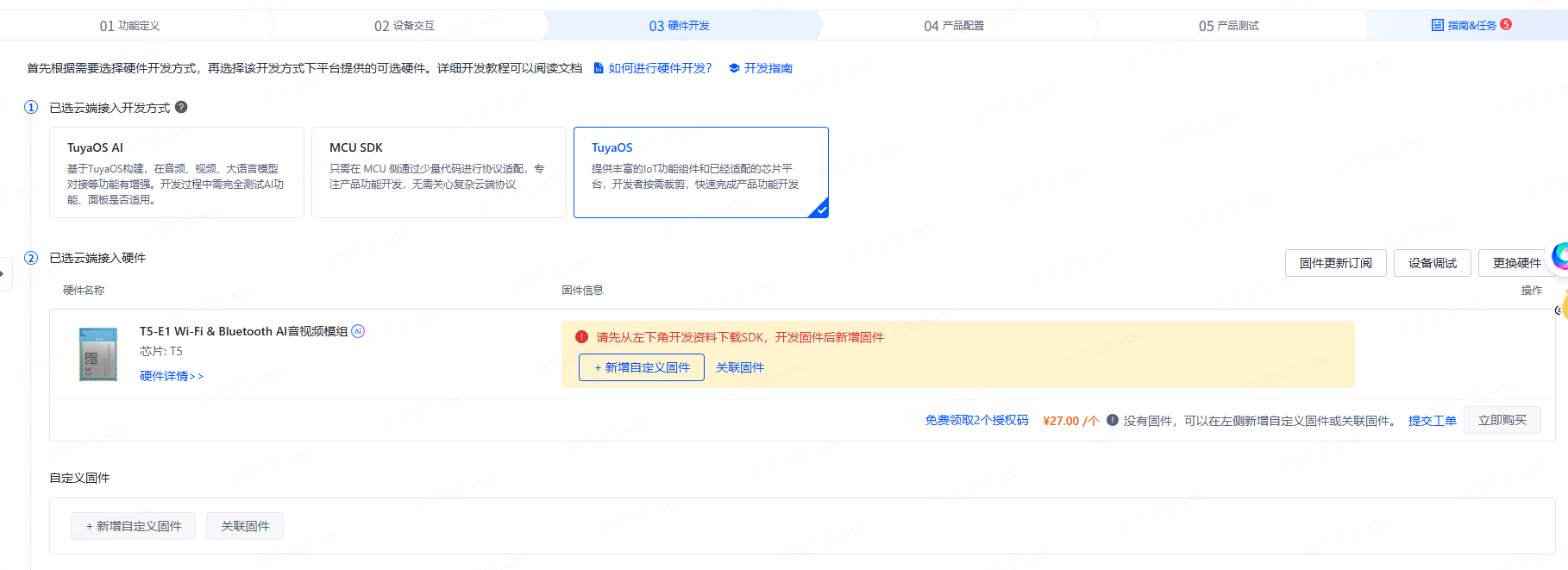The height and width of the screenshot is (570, 1568).
Task: Click the 设备调试 button
Action: click(x=1433, y=263)
